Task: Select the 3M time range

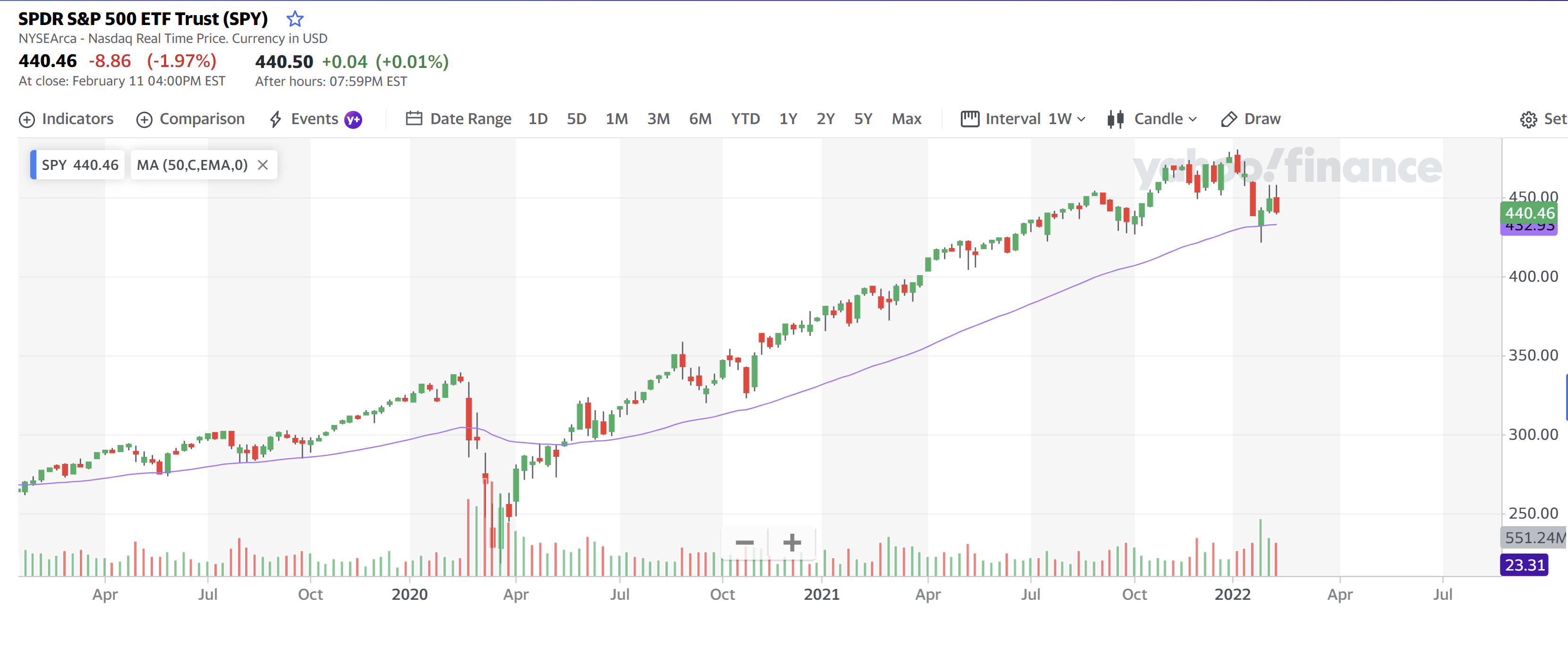Action: click(658, 119)
